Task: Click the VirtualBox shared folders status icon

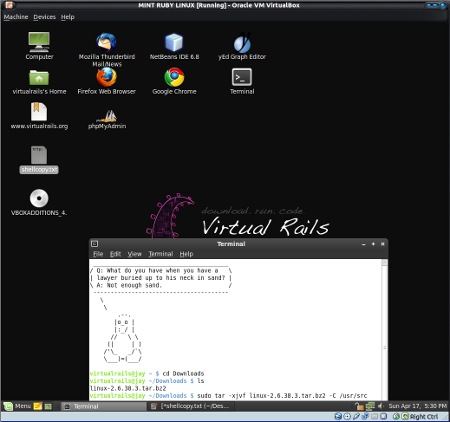Action: click(x=374, y=416)
